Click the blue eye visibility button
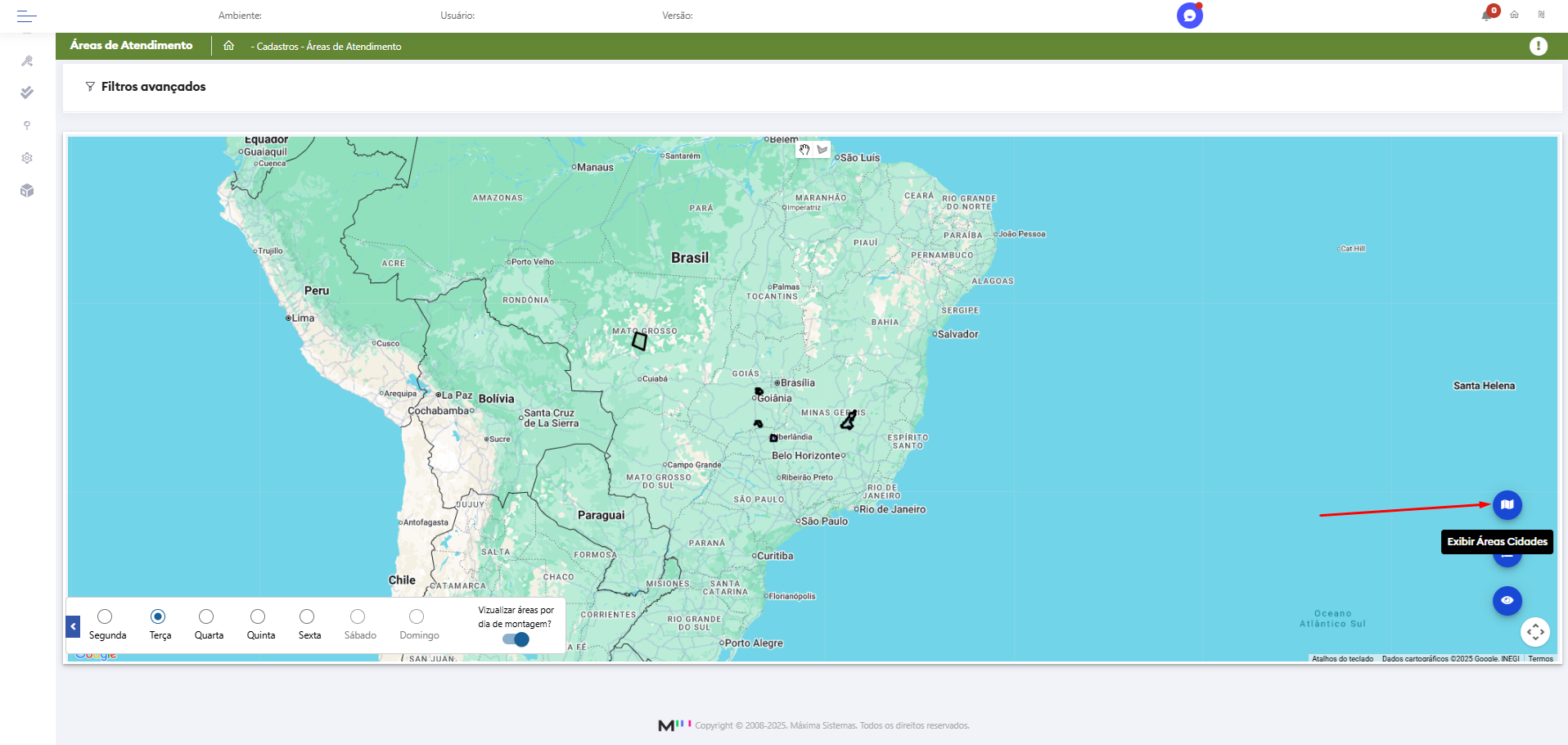Screen dimensions: 1568x745 [x=1507, y=601]
